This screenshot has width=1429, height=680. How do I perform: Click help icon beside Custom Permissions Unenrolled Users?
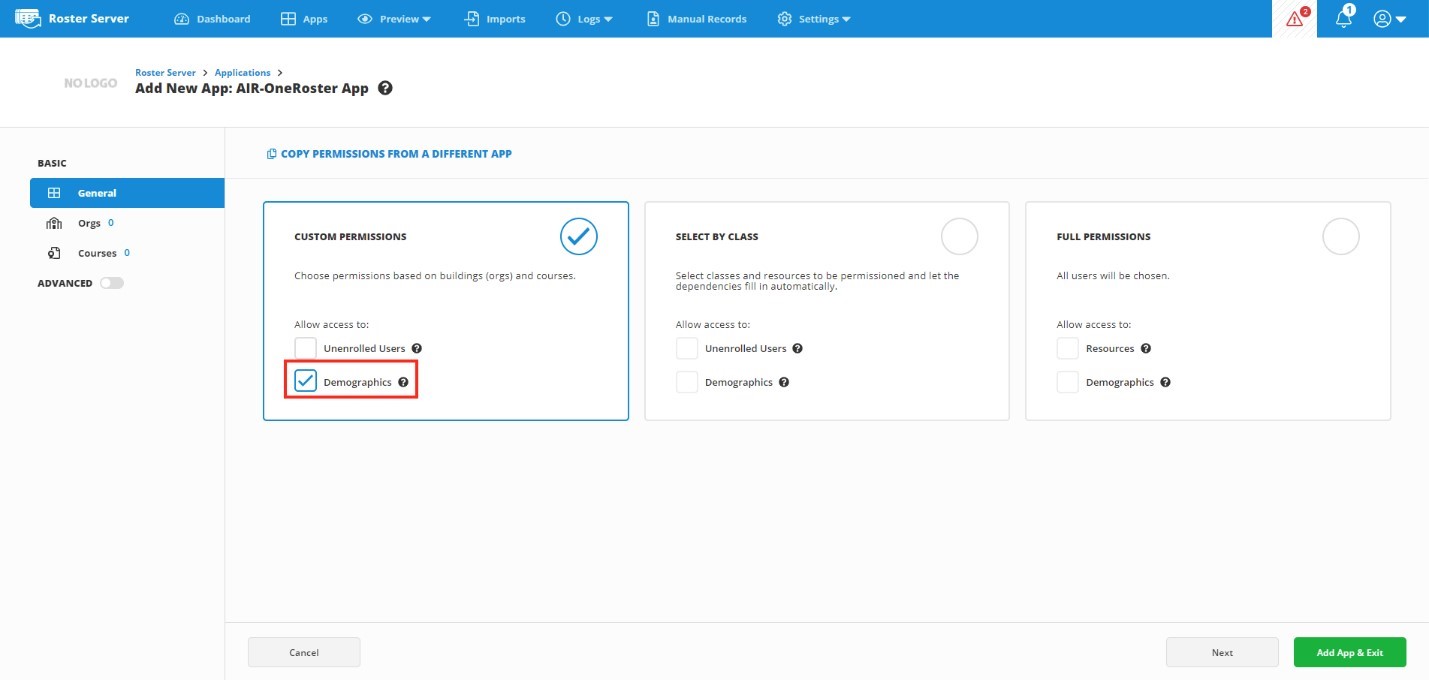(x=417, y=349)
